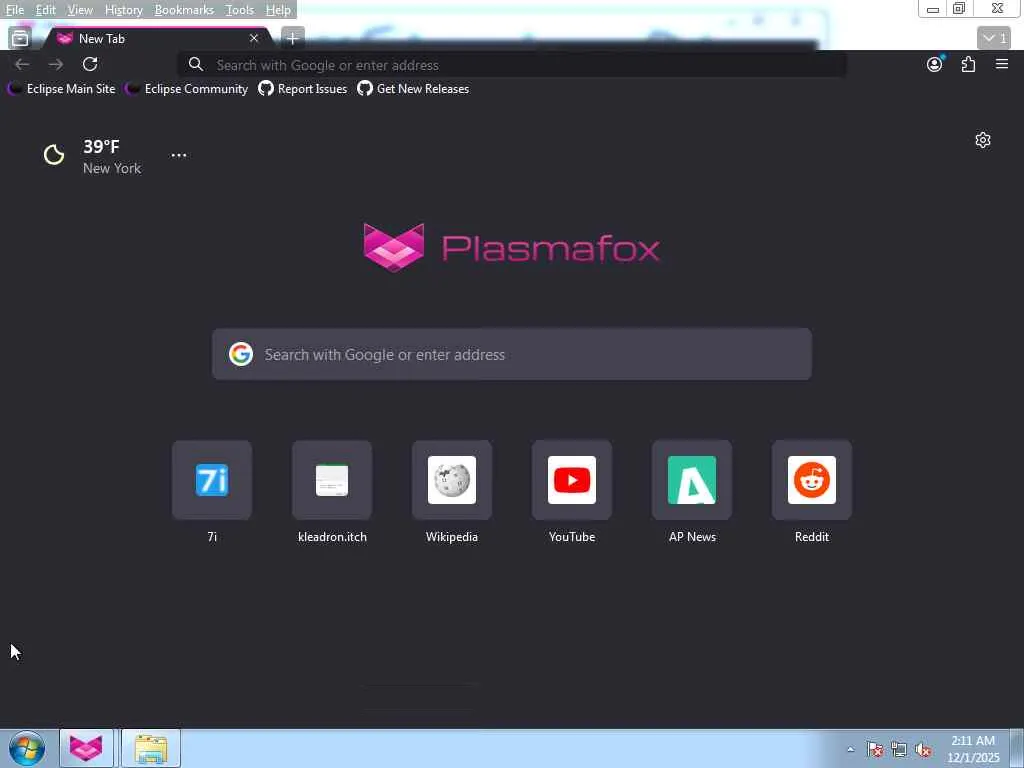The height and width of the screenshot is (768, 1024).
Task: Click the Reddit label text
Action: point(812,537)
